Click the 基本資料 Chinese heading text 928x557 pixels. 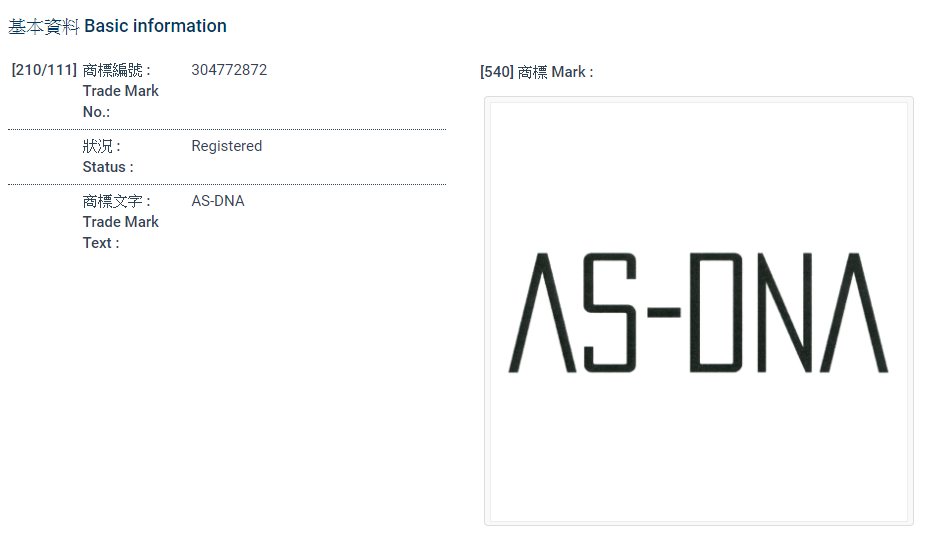click(x=43, y=26)
